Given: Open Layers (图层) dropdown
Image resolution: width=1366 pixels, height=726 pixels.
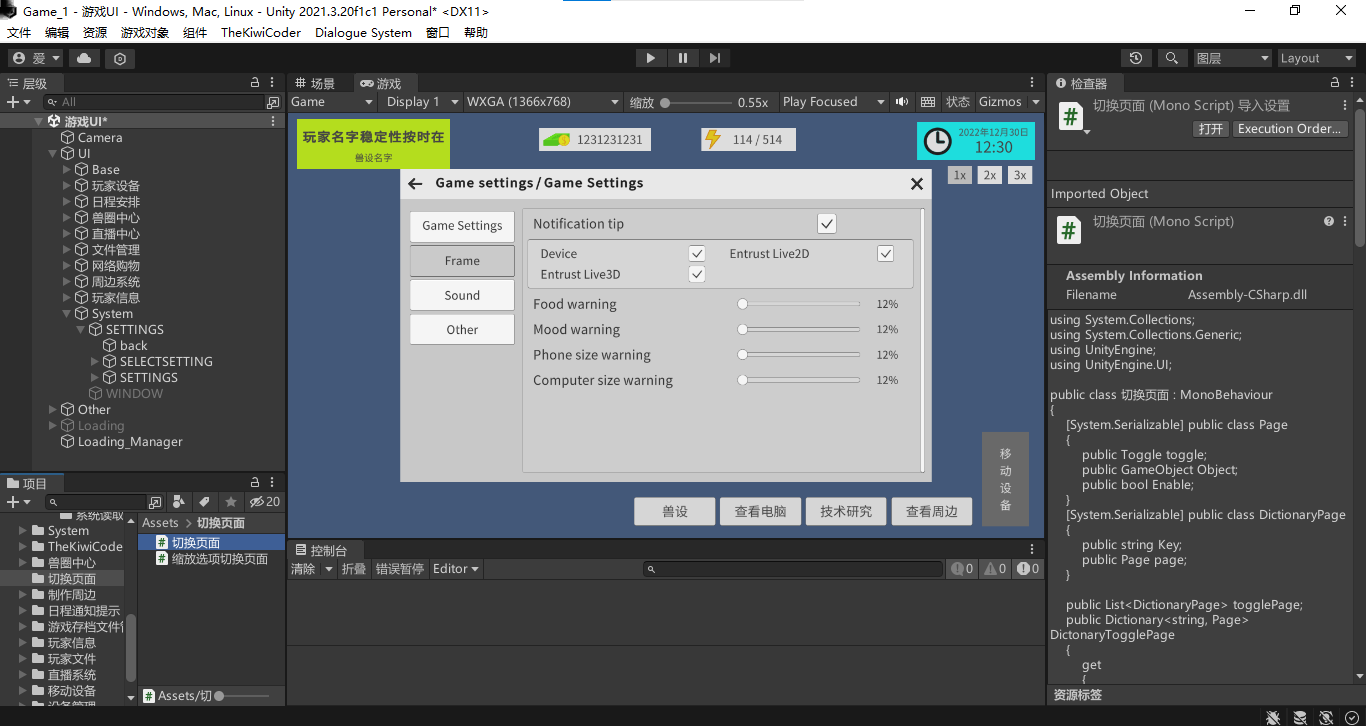Looking at the screenshot, I should coord(1232,58).
